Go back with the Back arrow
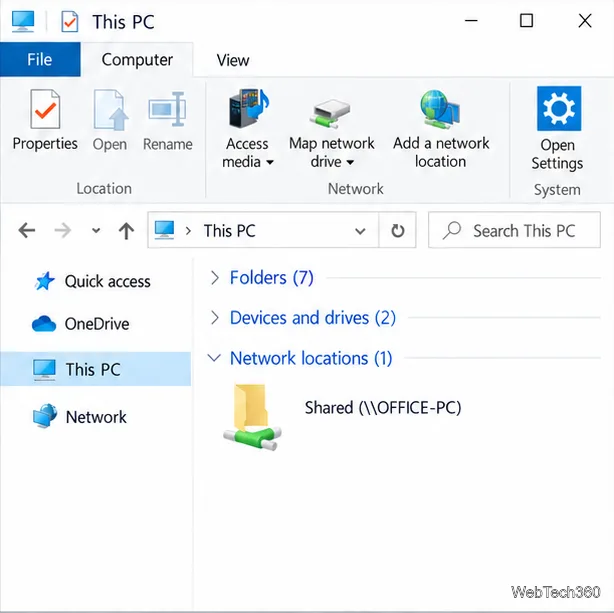Viewport: 614px width, 613px height. click(27, 230)
